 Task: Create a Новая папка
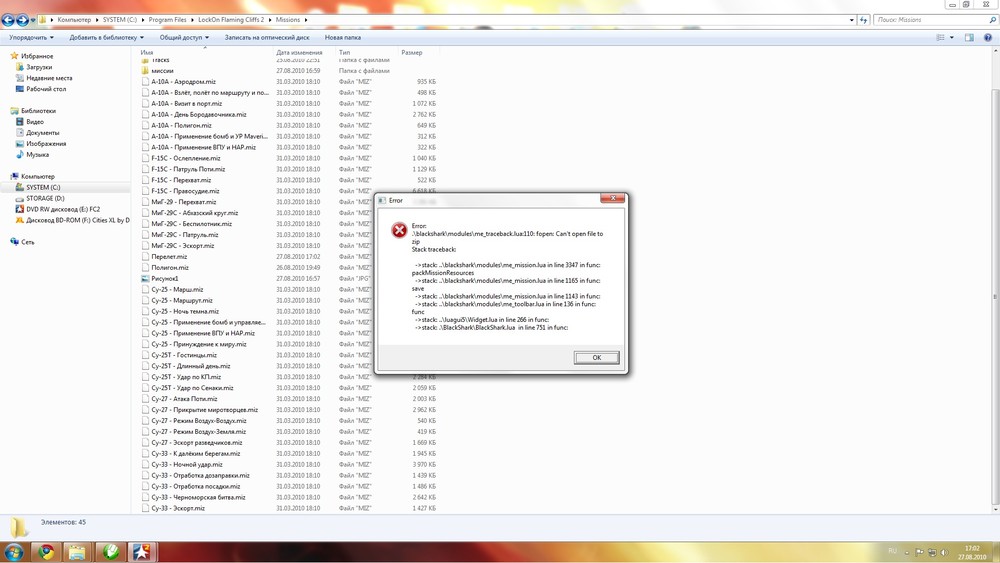pyautogui.click(x=342, y=38)
